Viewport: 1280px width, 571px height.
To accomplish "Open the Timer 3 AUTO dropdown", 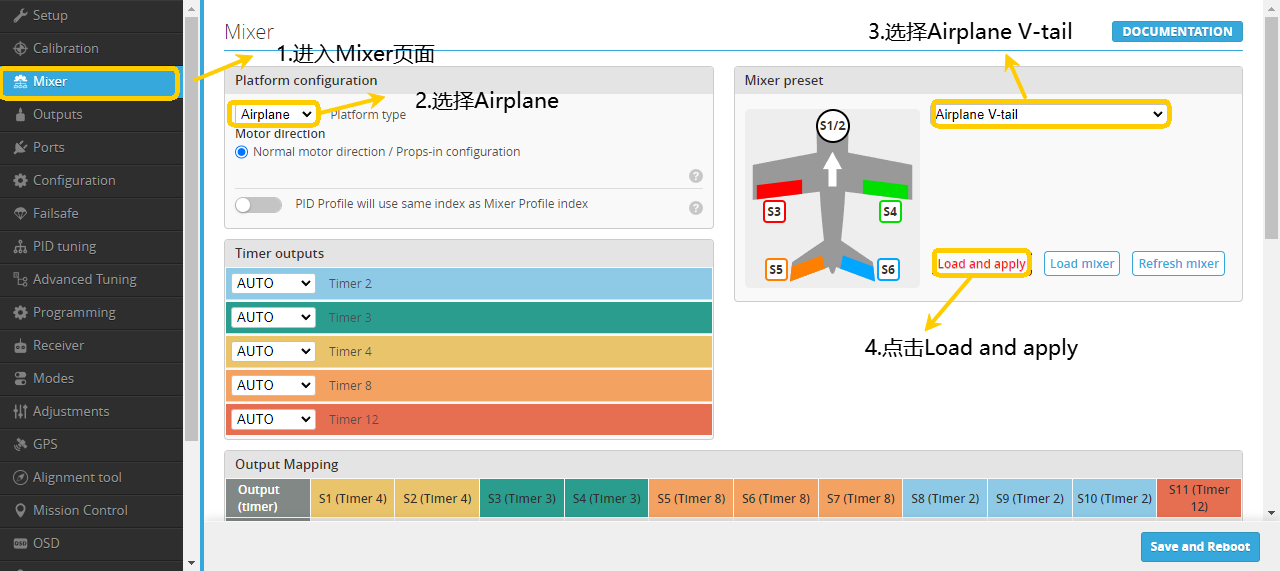I will [x=273, y=318].
